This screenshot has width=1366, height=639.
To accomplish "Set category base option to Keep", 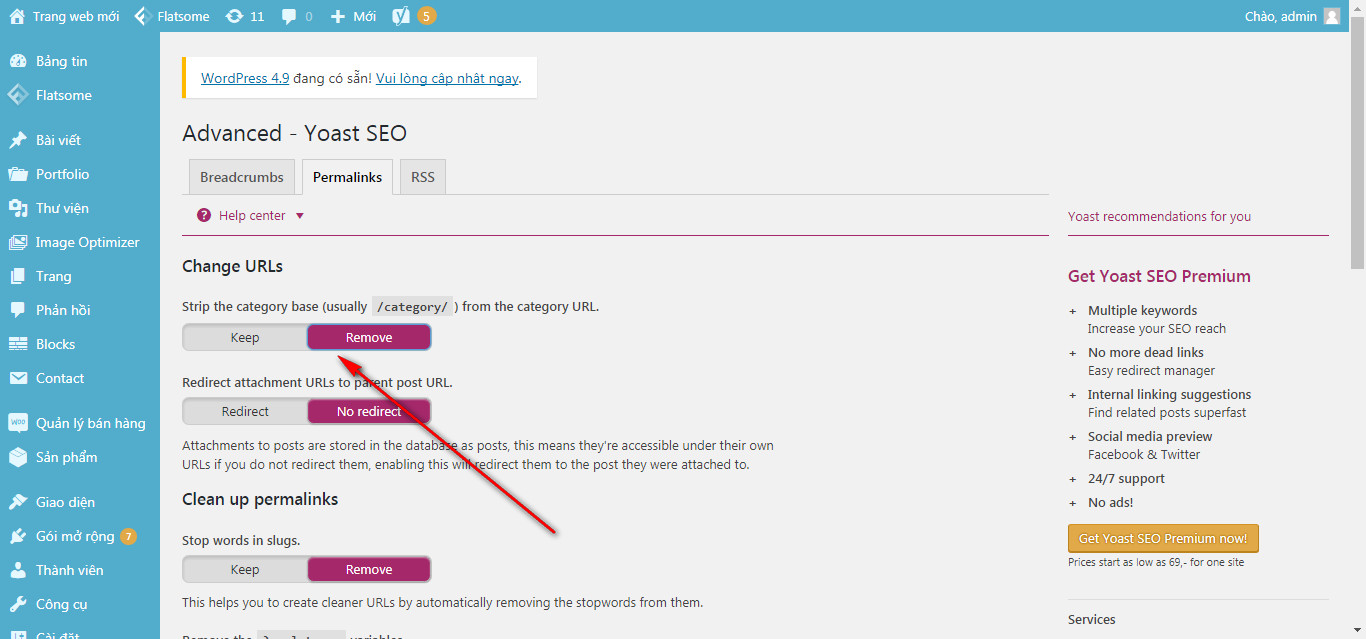I will tap(245, 338).
